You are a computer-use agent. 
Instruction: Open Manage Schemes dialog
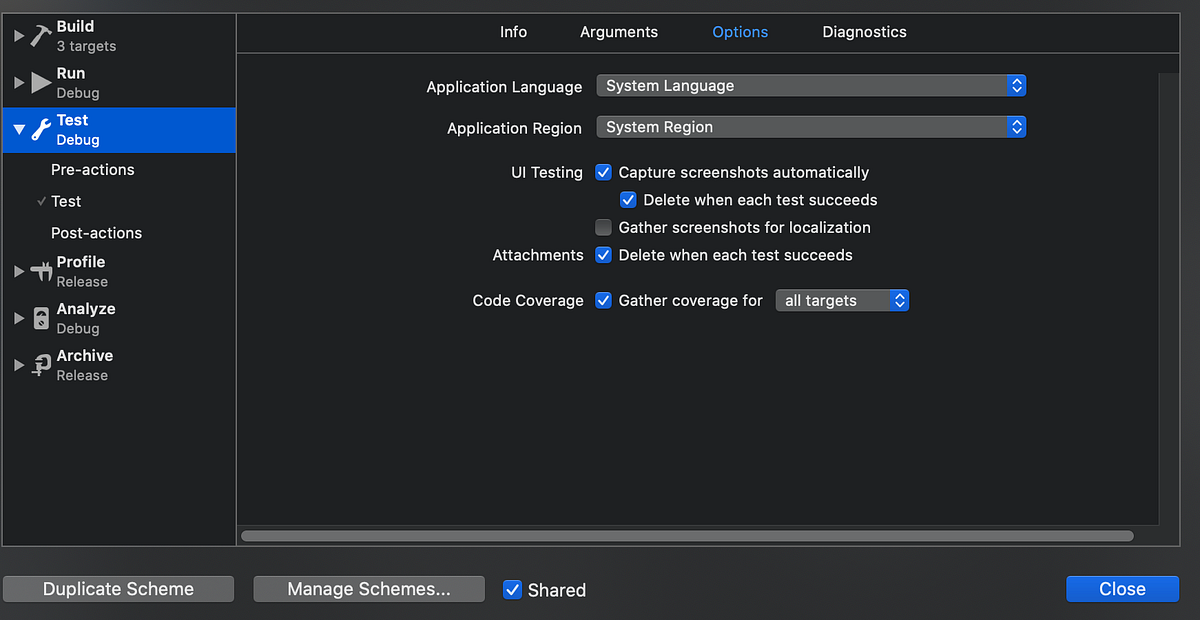coord(368,589)
